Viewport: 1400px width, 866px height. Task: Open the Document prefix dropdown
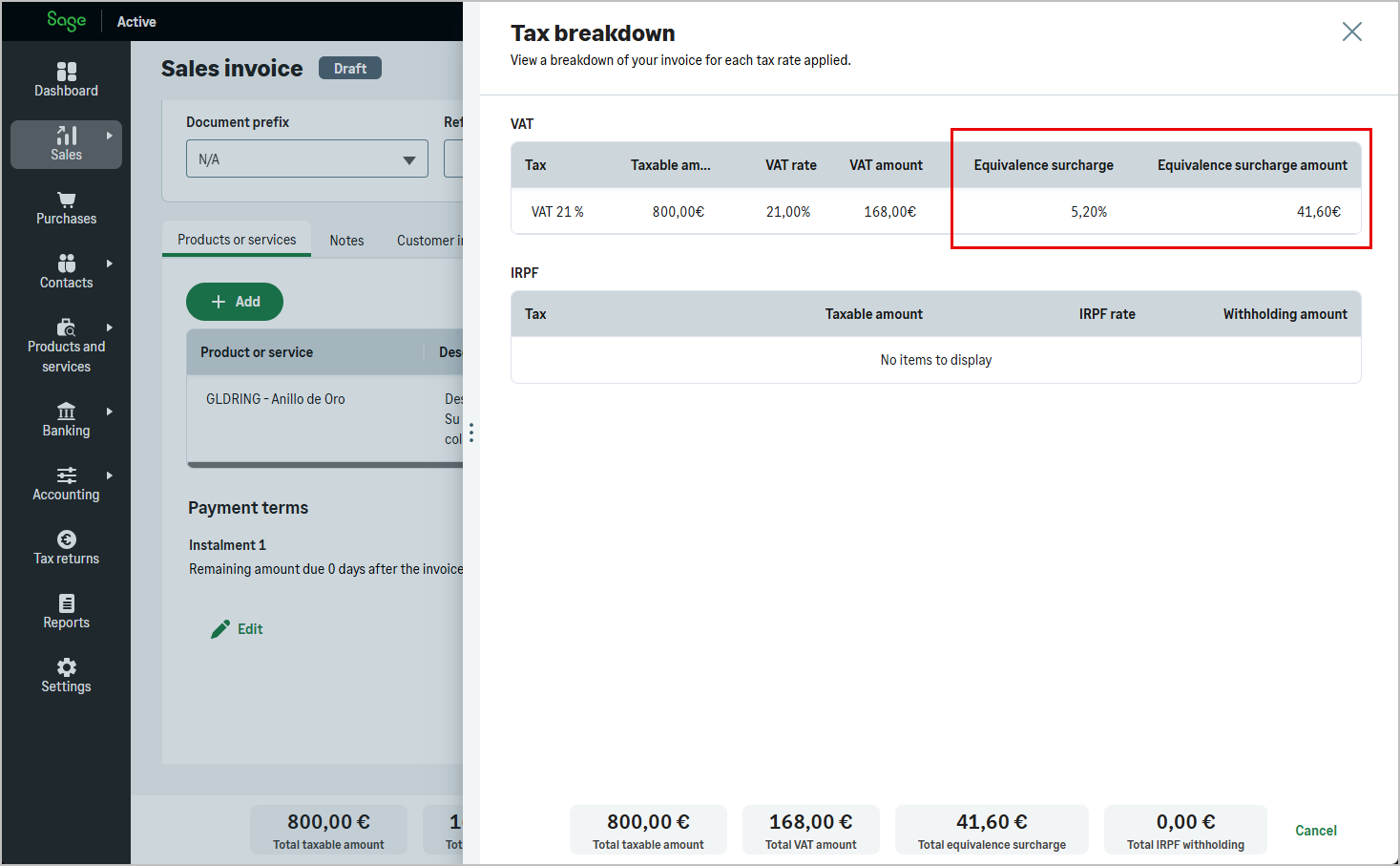[x=307, y=158]
